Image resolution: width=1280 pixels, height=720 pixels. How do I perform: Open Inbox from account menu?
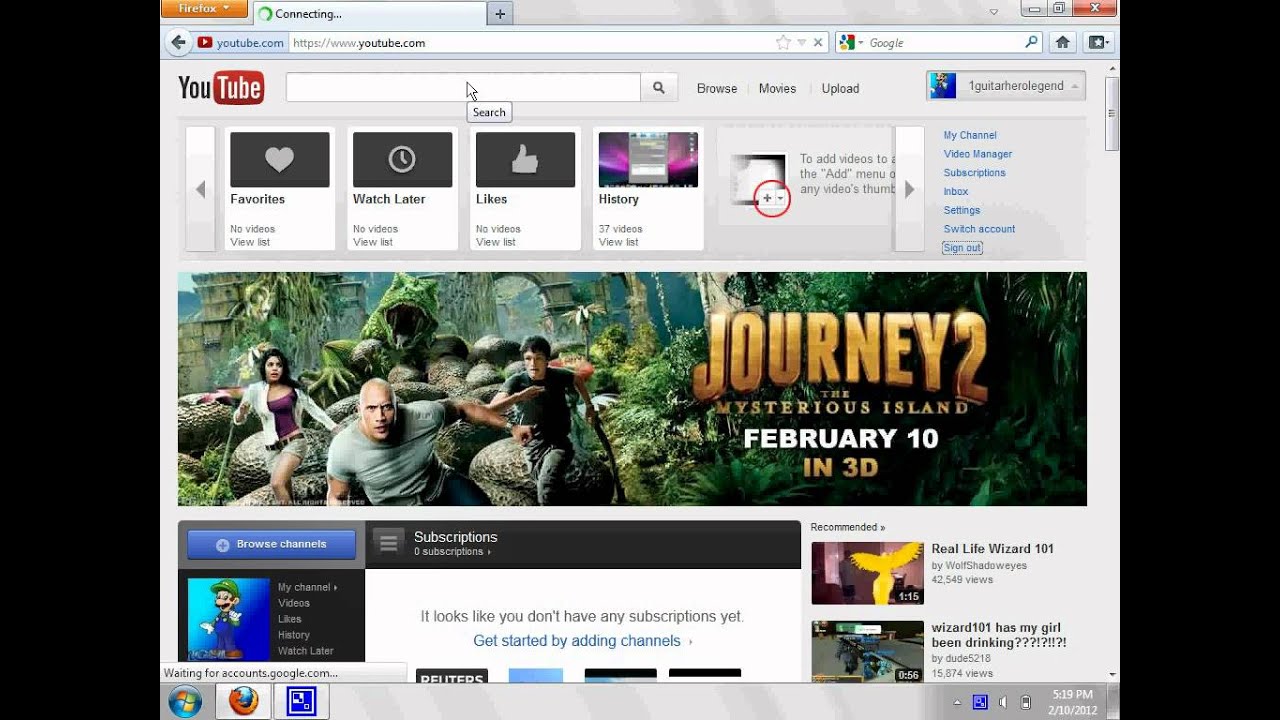956,191
